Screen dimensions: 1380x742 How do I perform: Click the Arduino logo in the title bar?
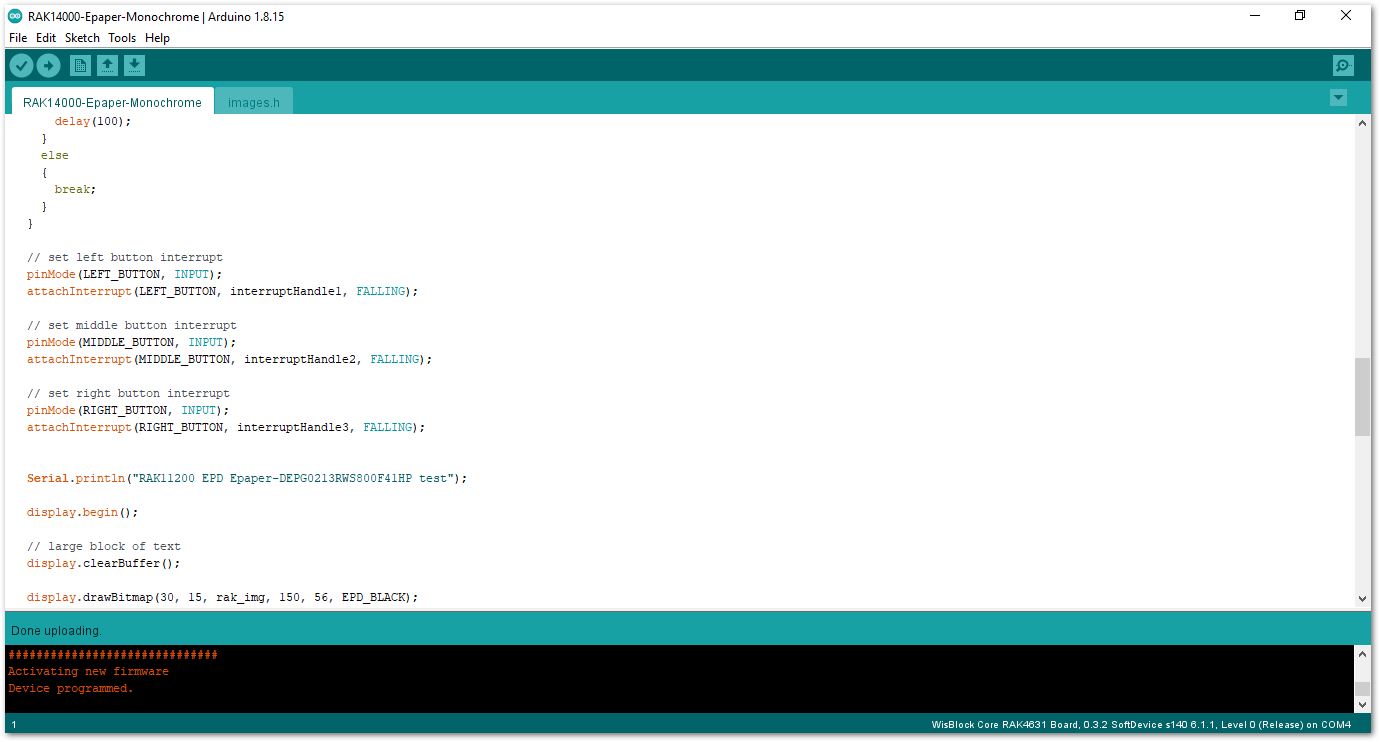[15, 16]
